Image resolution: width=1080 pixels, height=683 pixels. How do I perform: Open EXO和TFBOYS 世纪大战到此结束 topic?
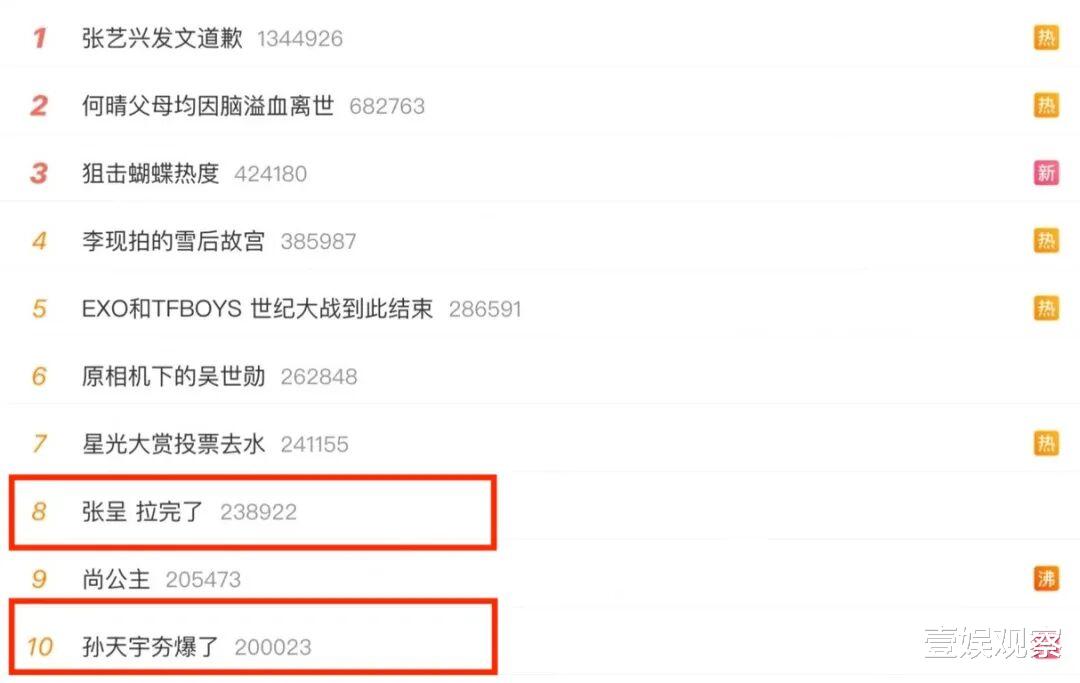[x=257, y=308]
